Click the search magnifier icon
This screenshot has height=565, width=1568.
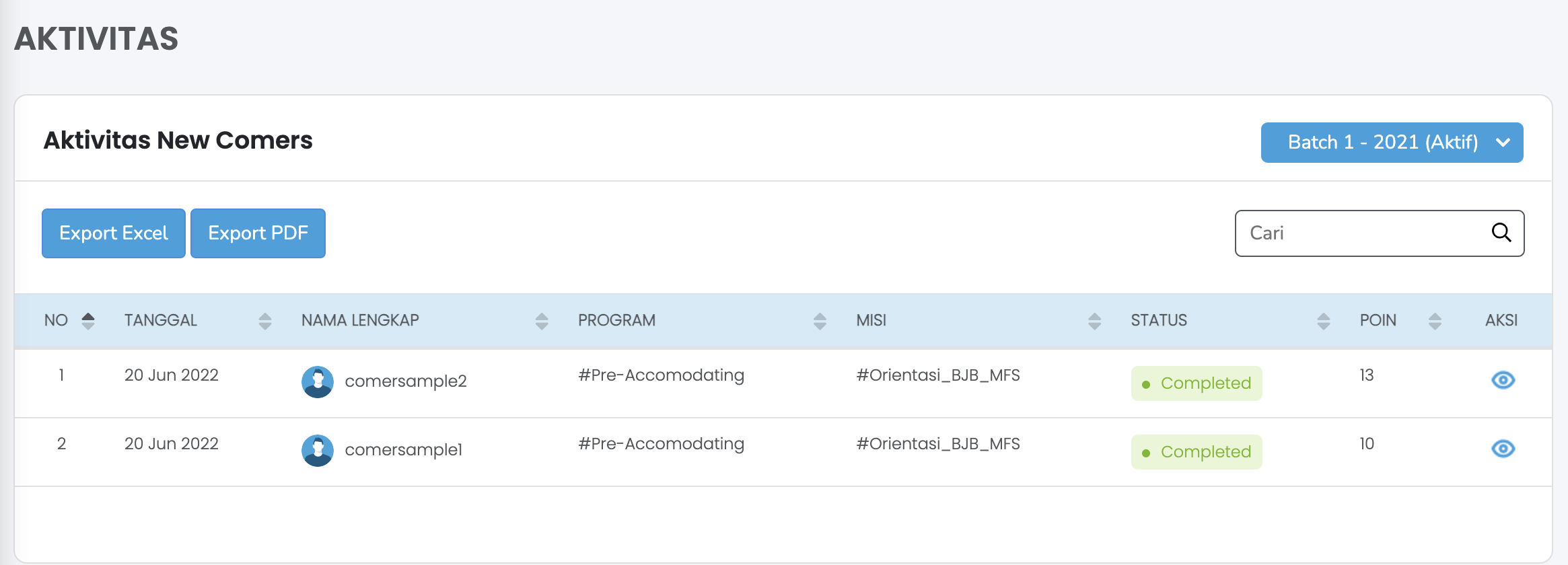pos(1501,233)
